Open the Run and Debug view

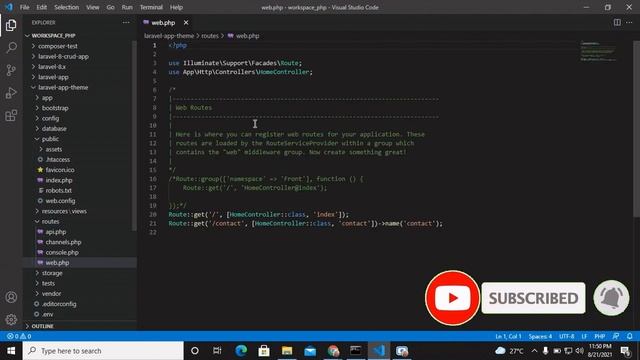(x=11, y=93)
